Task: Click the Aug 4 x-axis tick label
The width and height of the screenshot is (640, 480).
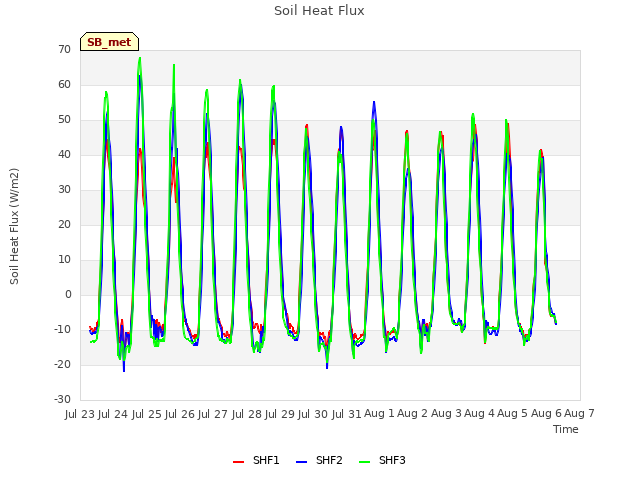Action: pyautogui.click(x=479, y=414)
